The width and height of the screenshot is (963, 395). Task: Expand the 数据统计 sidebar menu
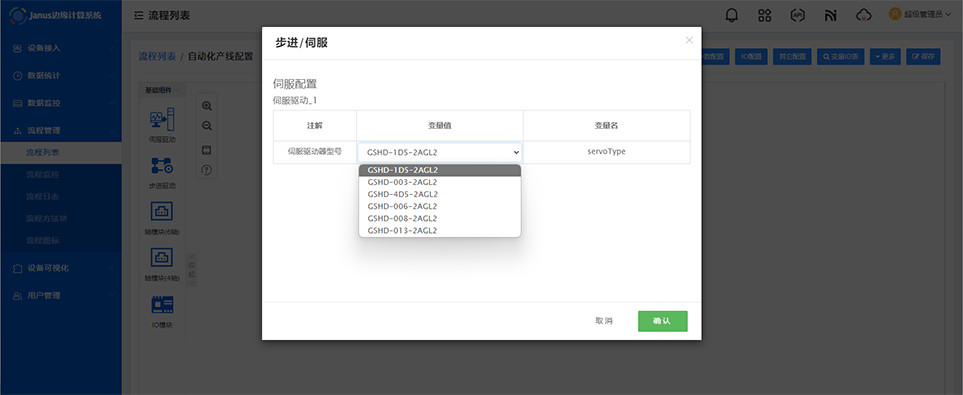coord(61,76)
